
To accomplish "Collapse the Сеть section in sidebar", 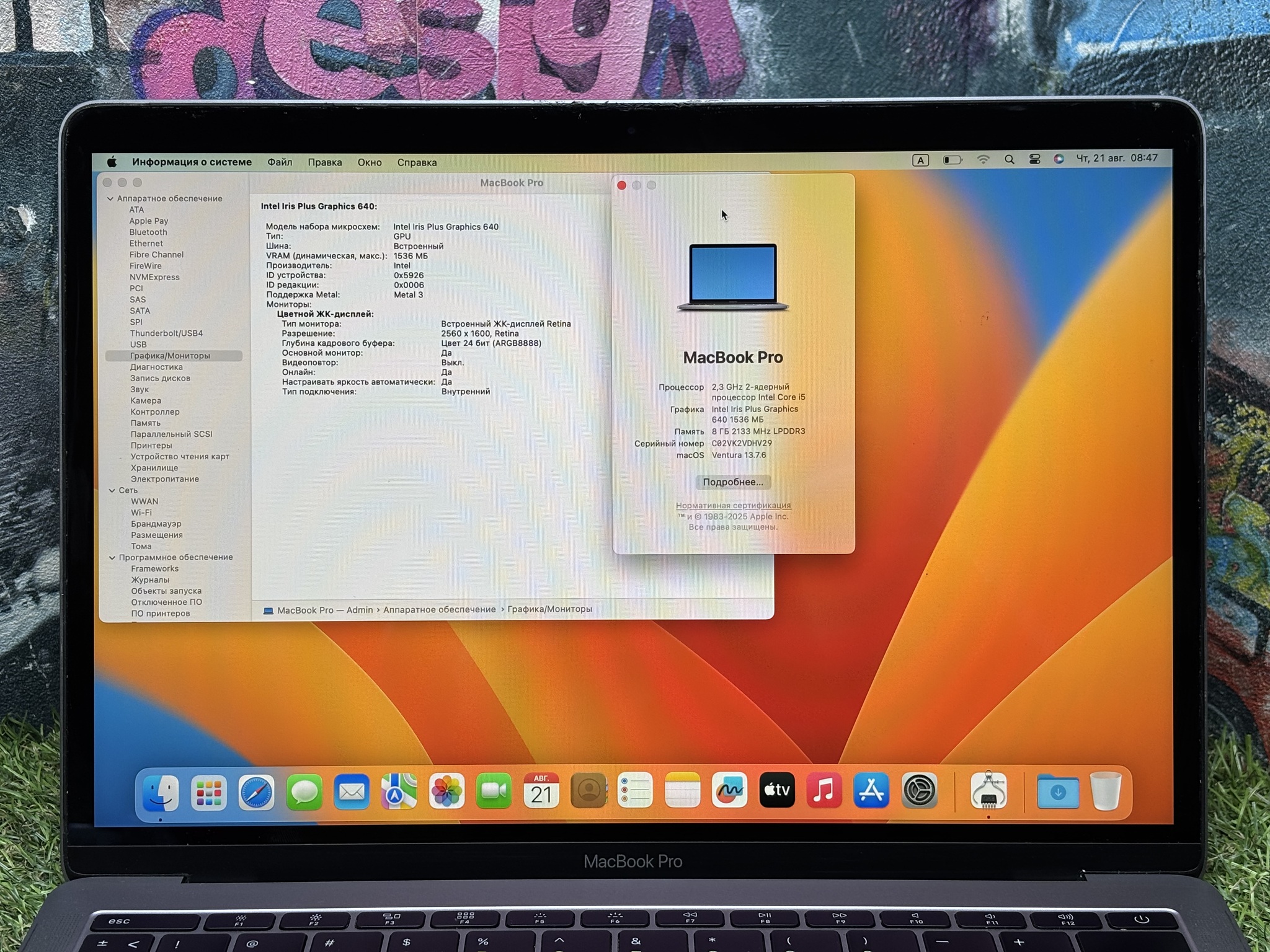I will click(x=112, y=490).
